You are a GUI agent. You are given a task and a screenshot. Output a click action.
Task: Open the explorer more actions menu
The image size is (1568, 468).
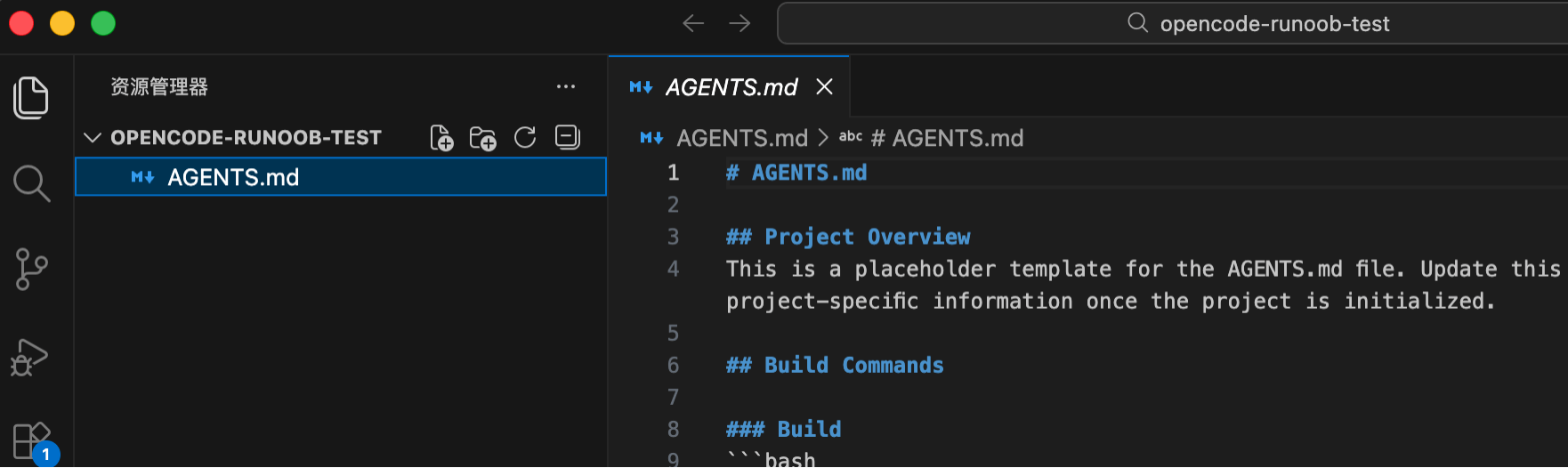[566, 86]
